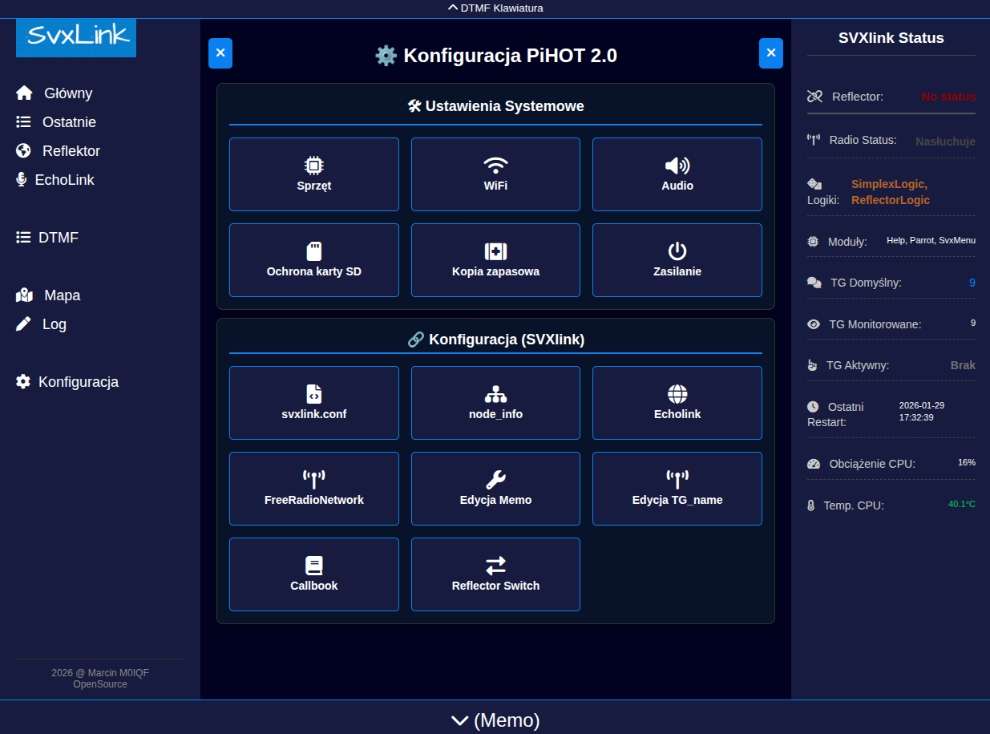Expand the DTMF Klawiatura panel
The height and width of the screenshot is (734, 990).
point(495,8)
